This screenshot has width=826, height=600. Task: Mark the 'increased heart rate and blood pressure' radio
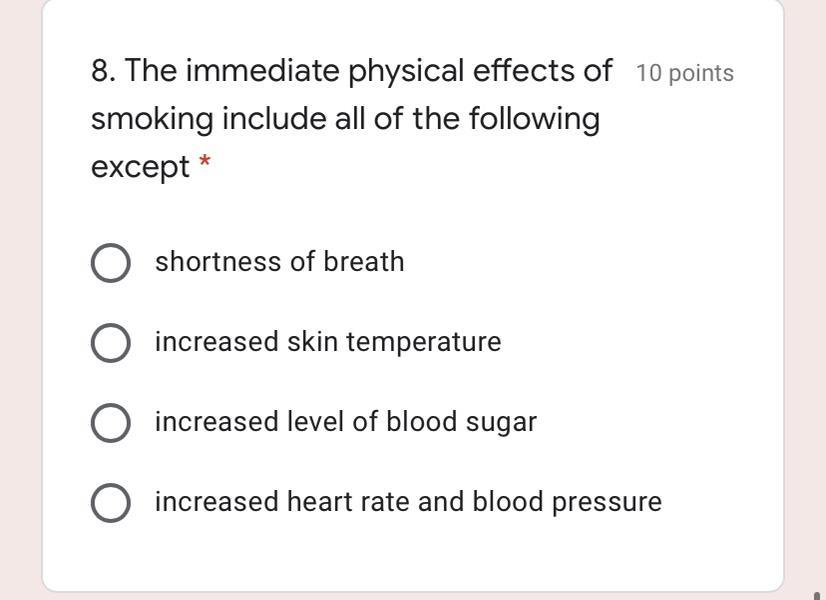tap(111, 503)
